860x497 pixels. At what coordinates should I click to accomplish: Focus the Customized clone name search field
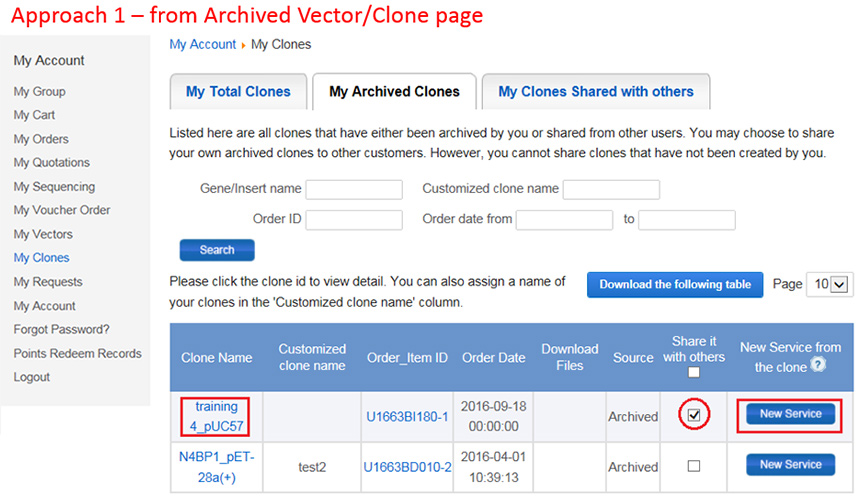coord(611,190)
